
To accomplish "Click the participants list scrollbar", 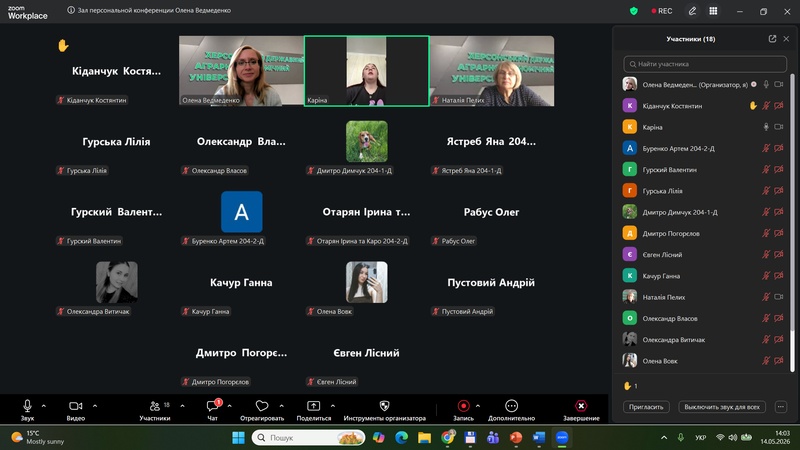I will point(792,222).
